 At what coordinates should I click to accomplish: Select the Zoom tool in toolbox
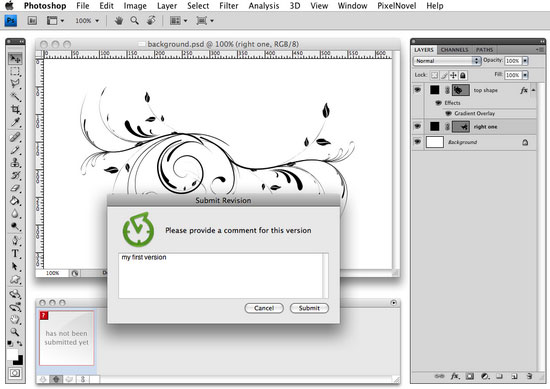pos(15,331)
